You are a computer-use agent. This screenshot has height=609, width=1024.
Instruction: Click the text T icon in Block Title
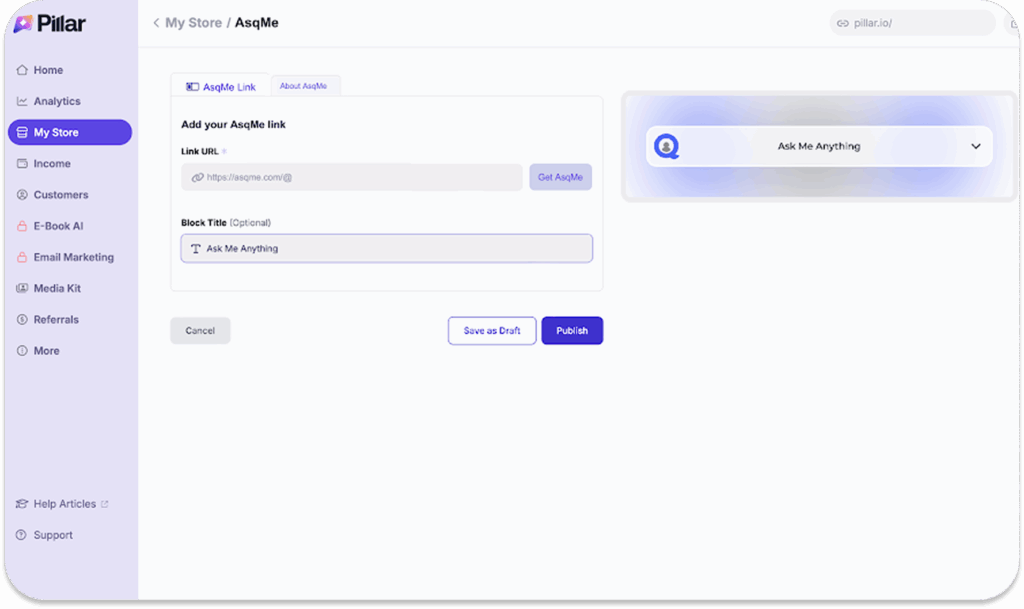click(x=195, y=249)
